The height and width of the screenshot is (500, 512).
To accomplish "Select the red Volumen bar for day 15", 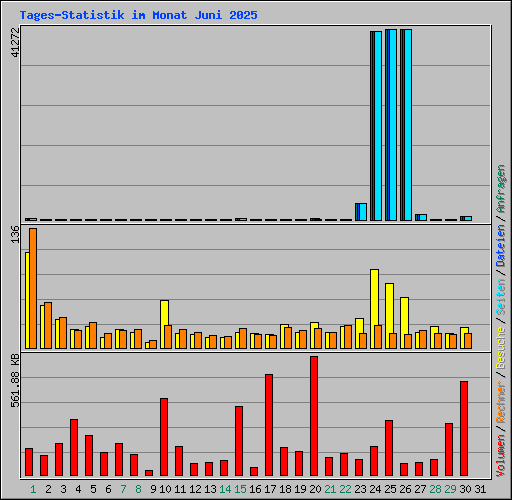I will click(239, 441).
